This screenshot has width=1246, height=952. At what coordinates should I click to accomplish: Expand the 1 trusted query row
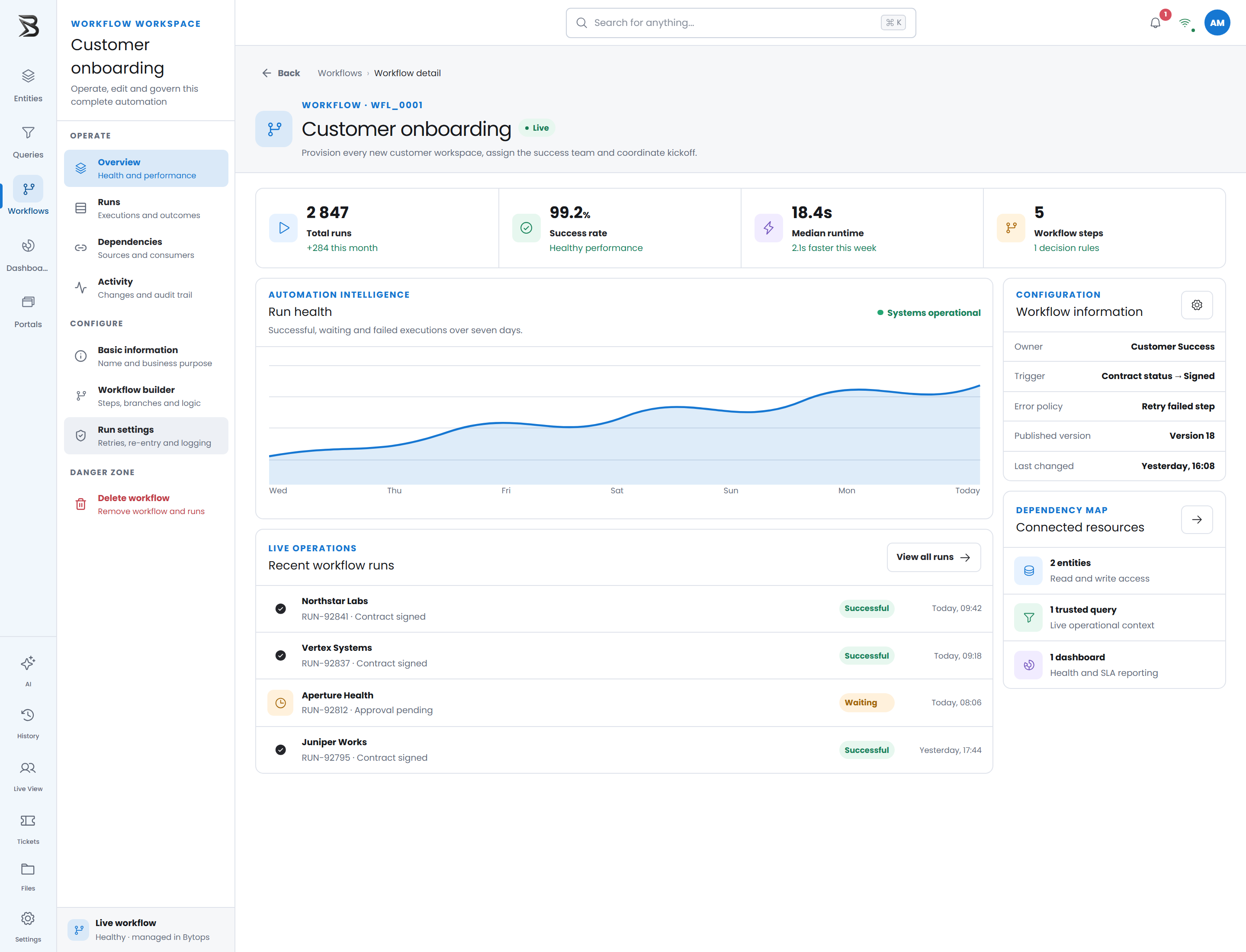[1114, 618]
